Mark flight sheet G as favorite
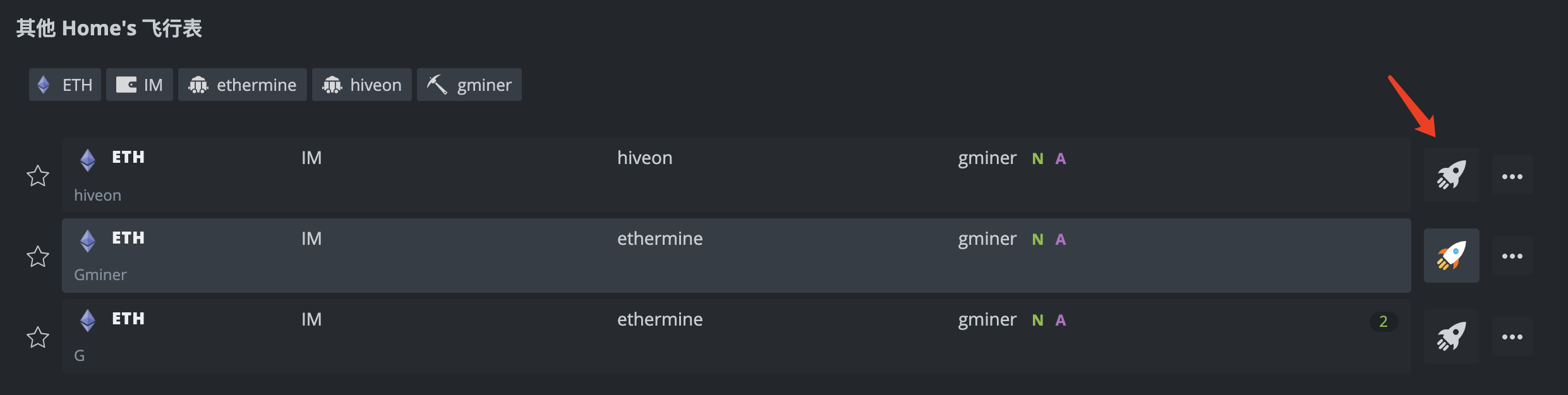 coord(38,337)
